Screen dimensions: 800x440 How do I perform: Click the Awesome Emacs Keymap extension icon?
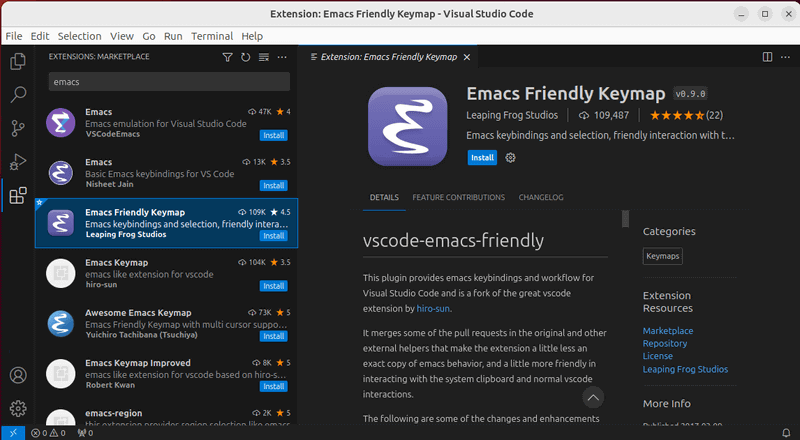pos(61,324)
